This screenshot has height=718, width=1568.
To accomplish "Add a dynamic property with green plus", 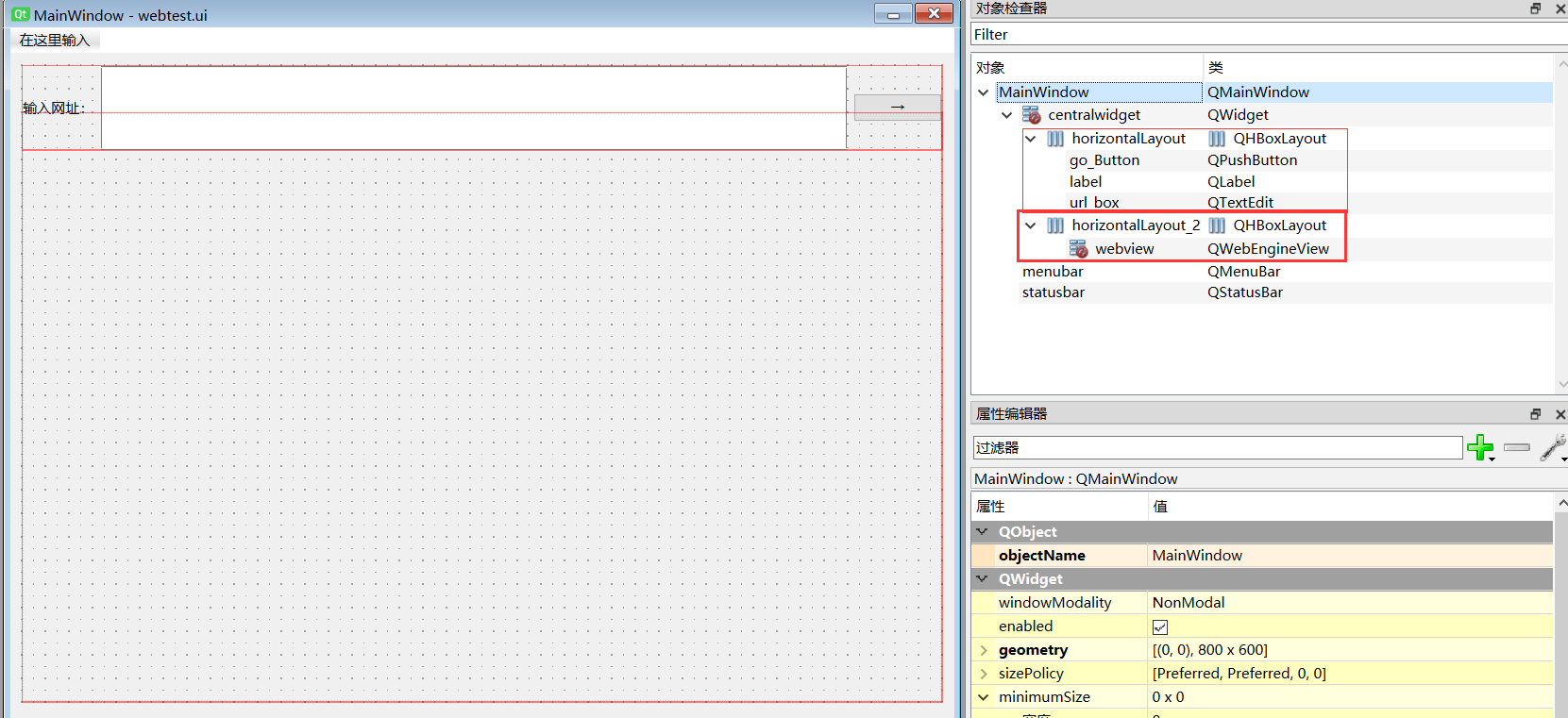I will (1480, 447).
